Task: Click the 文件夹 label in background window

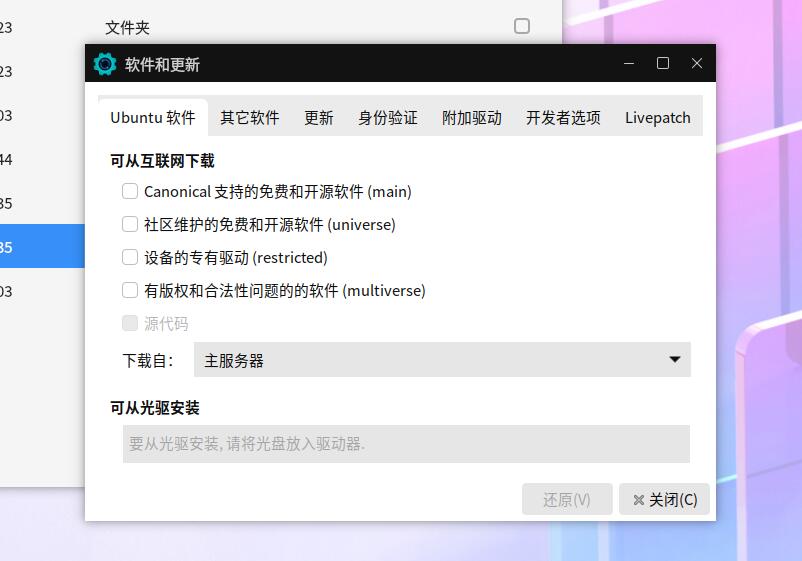Action: click(127, 27)
